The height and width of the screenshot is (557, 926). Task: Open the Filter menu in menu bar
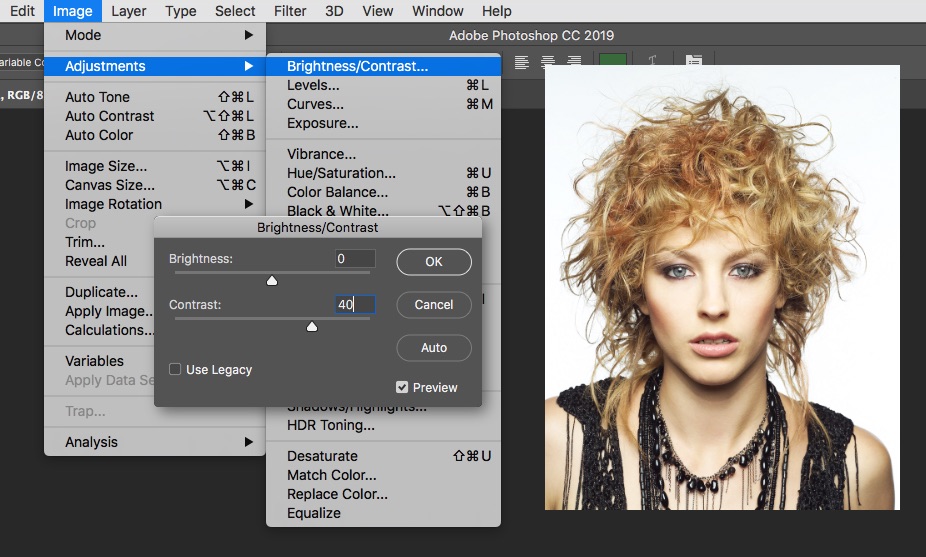pyautogui.click(x=290, y=11)
